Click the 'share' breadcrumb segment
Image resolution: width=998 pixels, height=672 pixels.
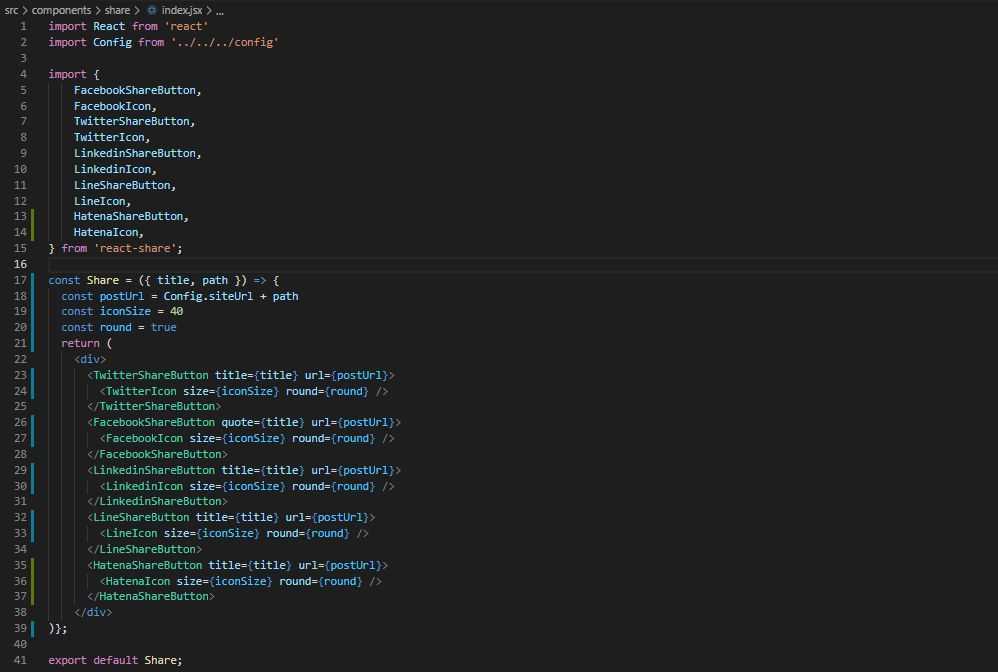[117, 10]
